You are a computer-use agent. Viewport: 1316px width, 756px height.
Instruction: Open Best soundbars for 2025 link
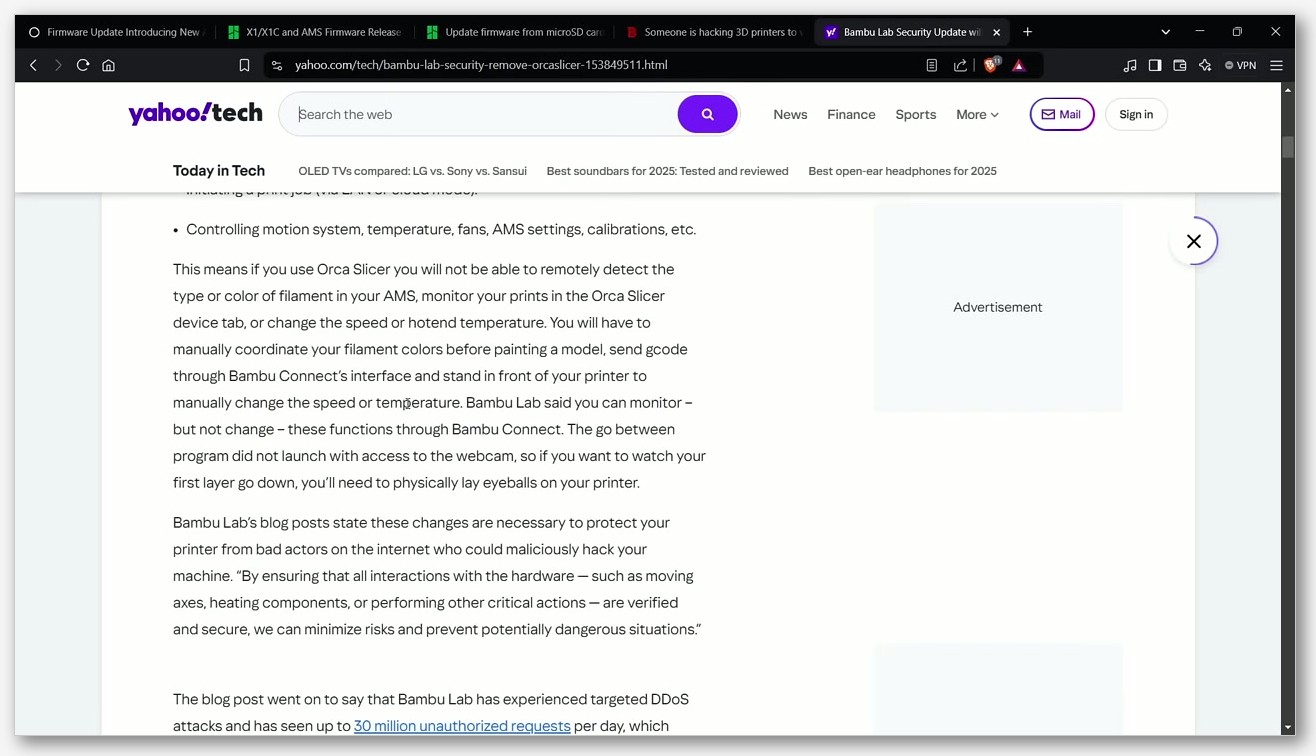667,171
